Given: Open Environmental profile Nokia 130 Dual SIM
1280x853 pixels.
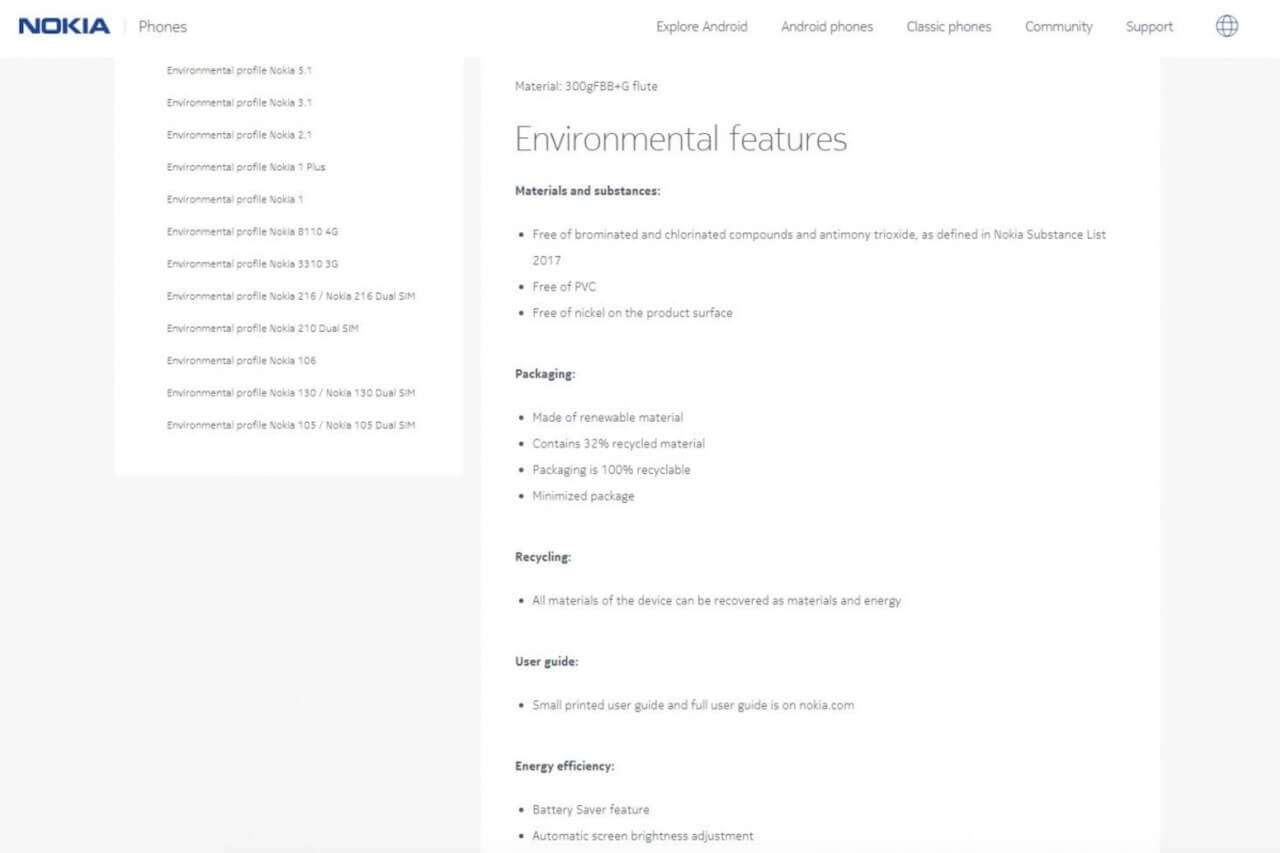Looking at the screenshot, I should coord(291,393).
